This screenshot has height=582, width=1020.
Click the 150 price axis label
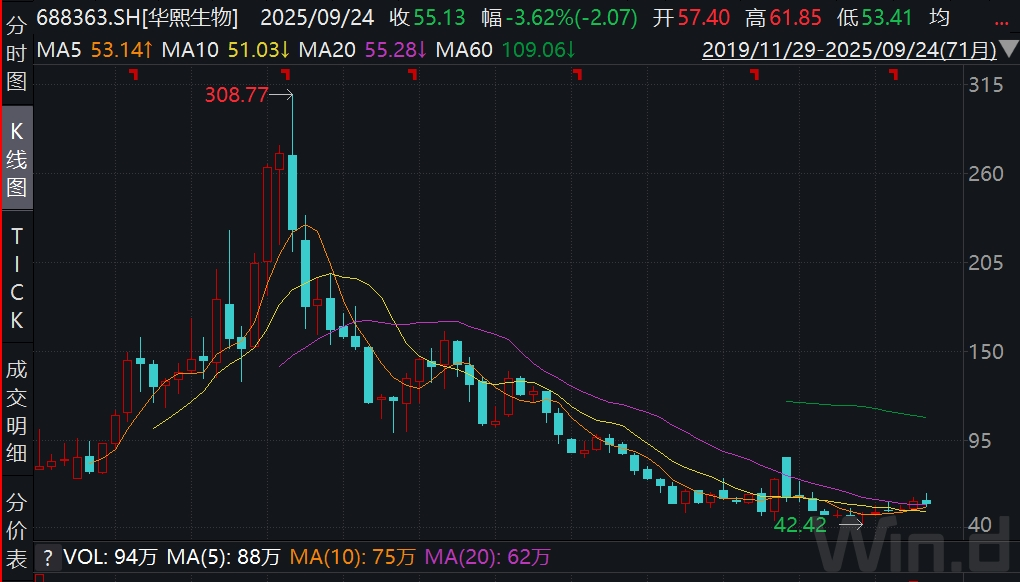tap(986, 352)
